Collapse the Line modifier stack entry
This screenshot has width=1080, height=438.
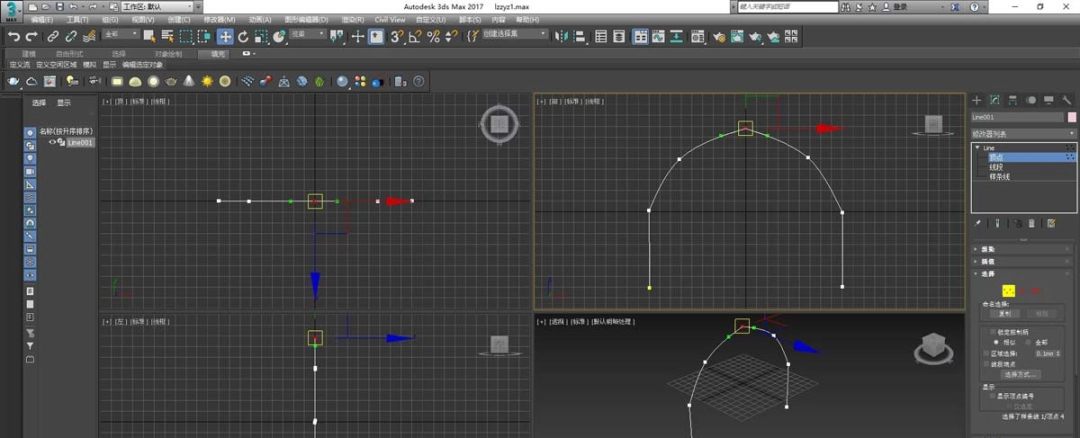(x=977, y=148)
